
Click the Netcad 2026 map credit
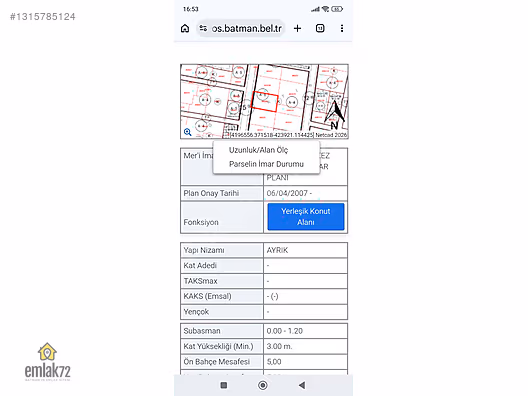tap(331, 135)
